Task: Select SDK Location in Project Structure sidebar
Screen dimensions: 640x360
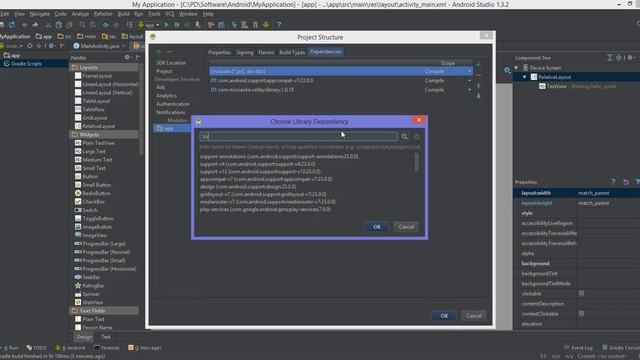Action: coord(171,63)
